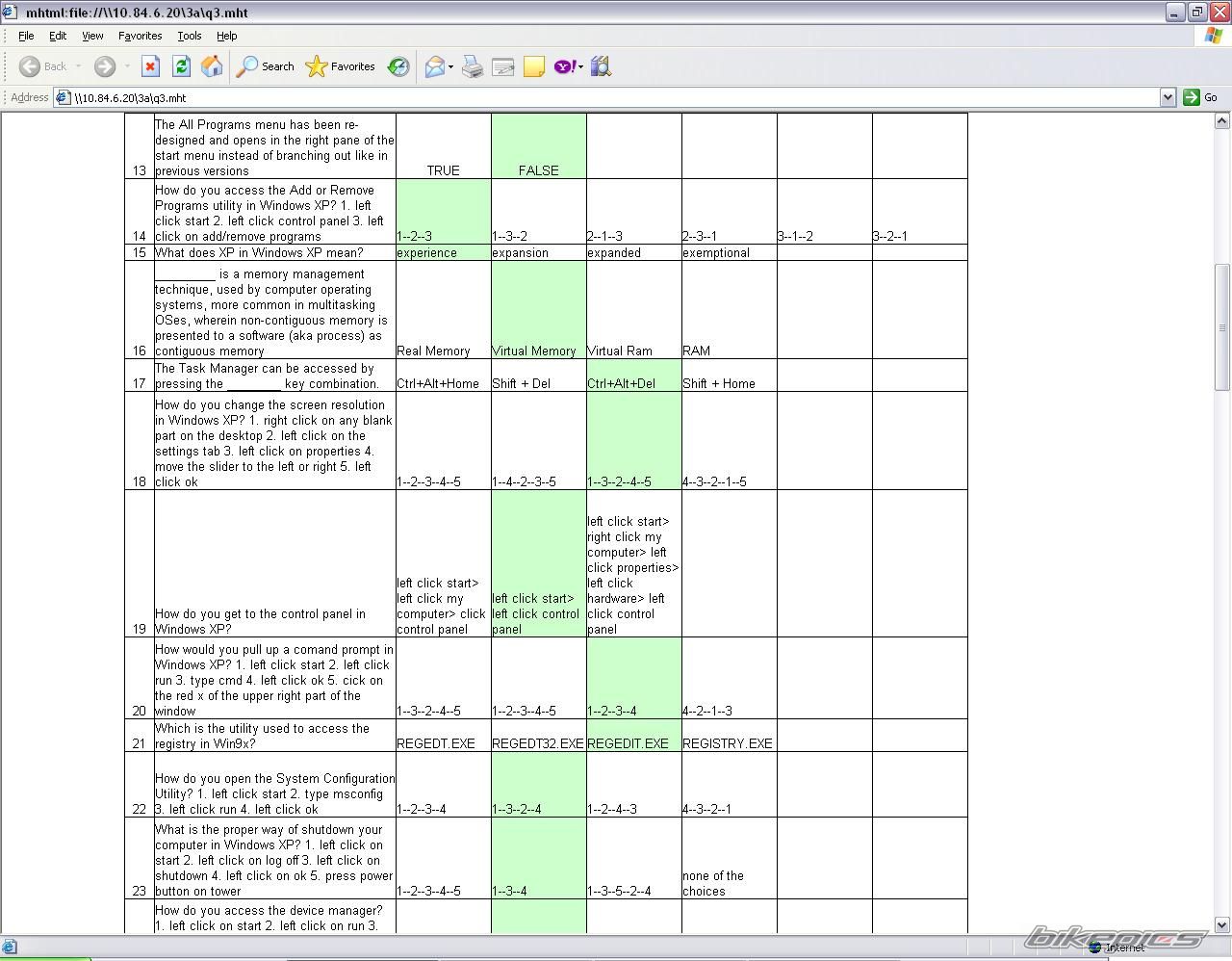Print the page using the printer icon
Viewport: 1232px width, 961px height.
pos(473,66)
